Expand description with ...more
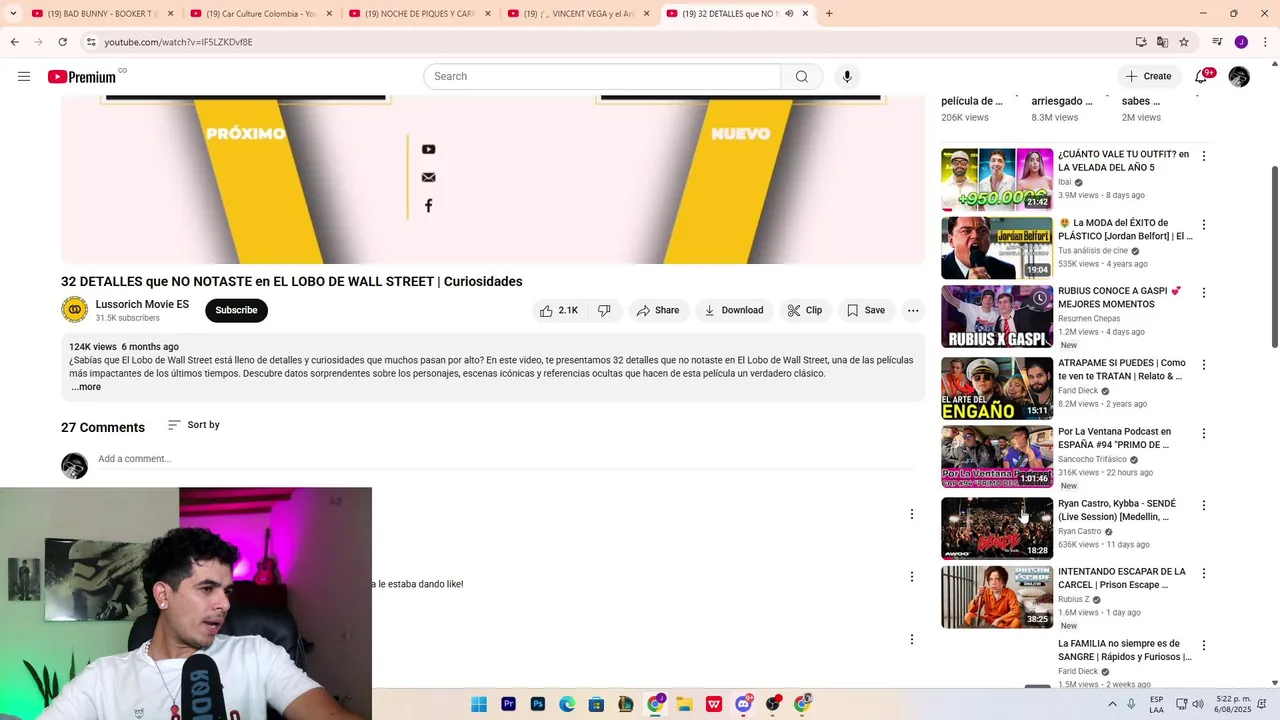The image size is (1280, 720). click(86, 387)
